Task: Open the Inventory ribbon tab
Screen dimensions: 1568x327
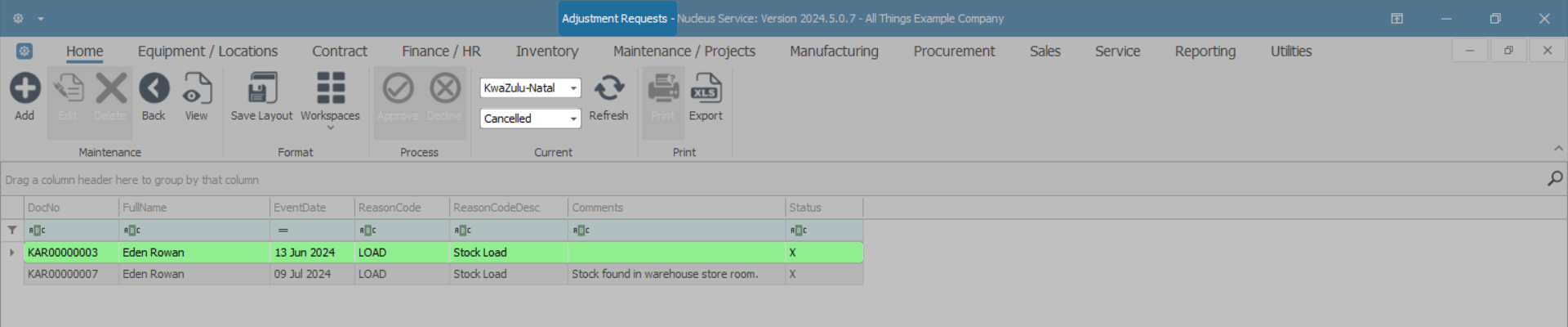Action: click(x=547, y=52)
